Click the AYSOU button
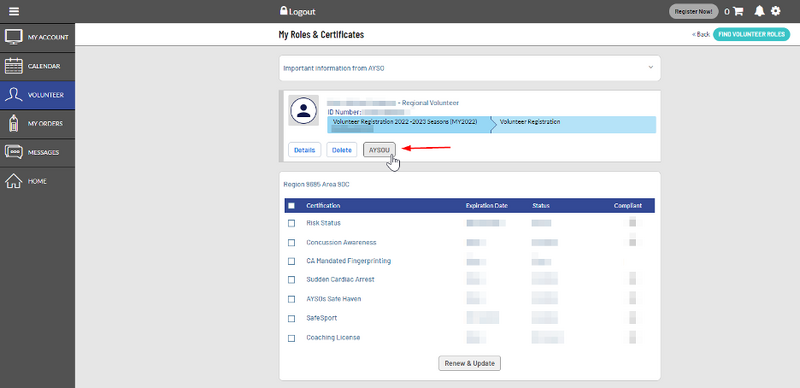 pyautogui.click(x=379, y=150)
